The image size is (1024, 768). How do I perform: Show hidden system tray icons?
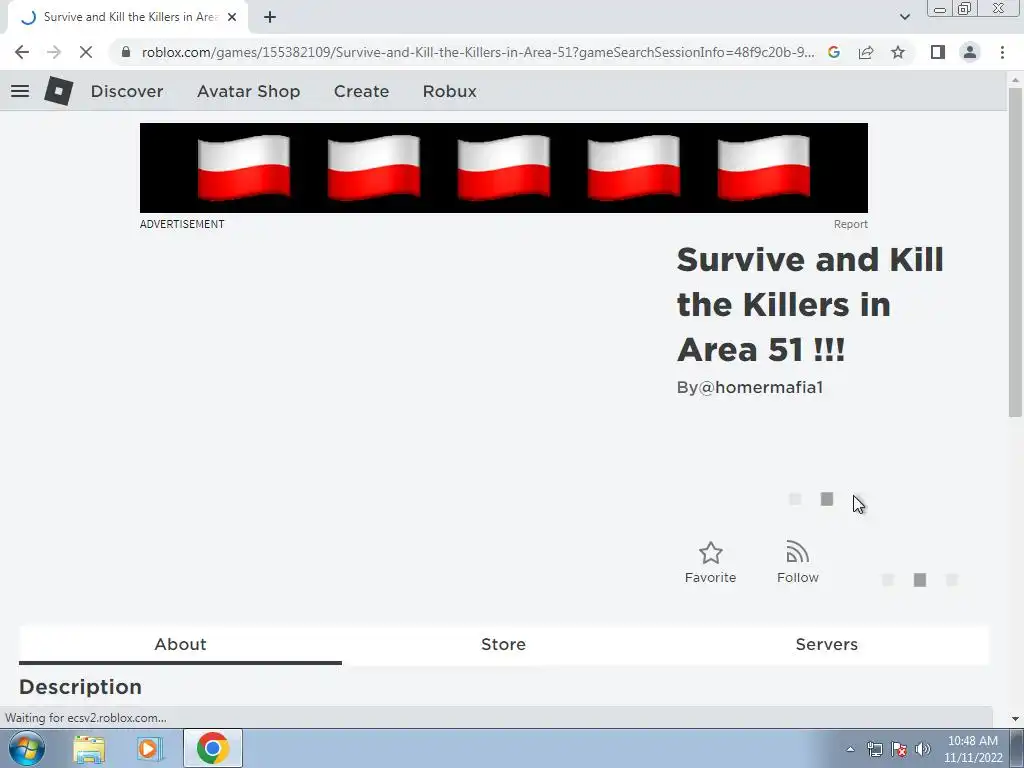(850, 749)
